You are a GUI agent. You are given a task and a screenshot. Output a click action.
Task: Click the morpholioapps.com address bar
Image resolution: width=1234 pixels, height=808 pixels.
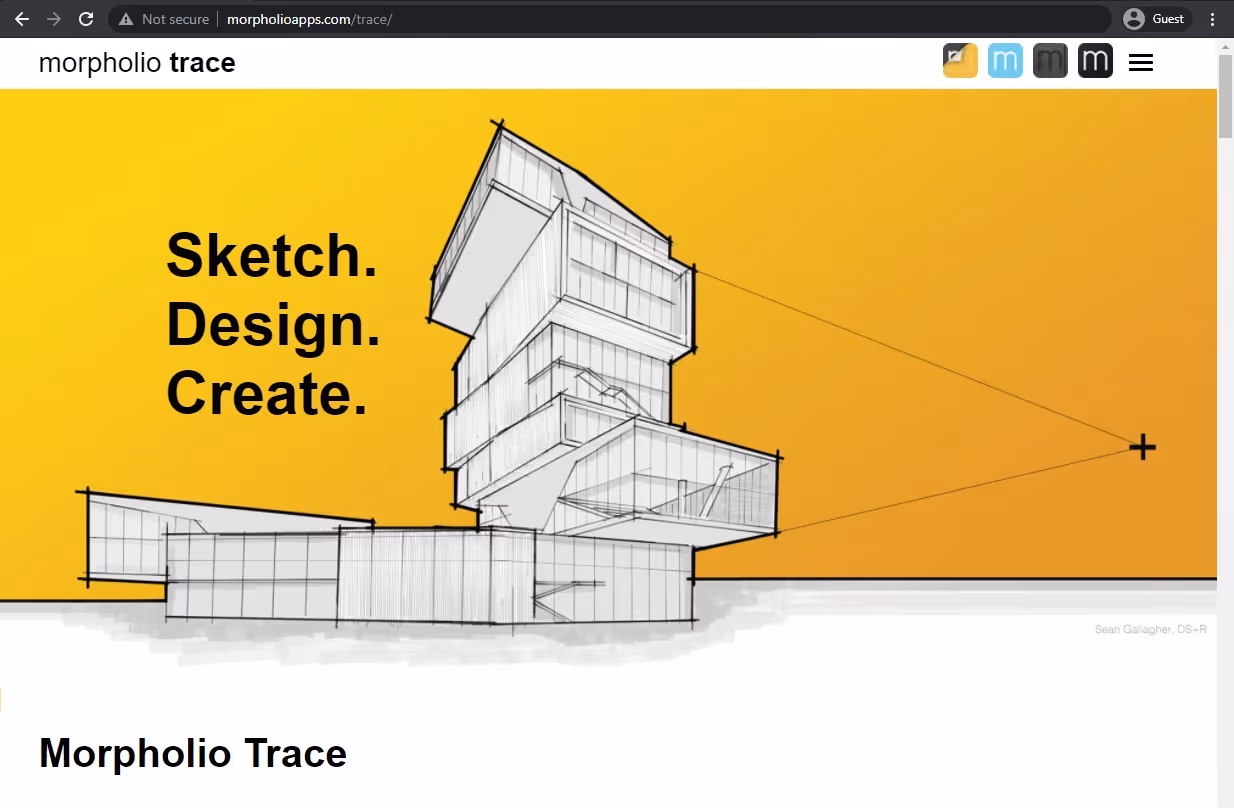[610, 19]
